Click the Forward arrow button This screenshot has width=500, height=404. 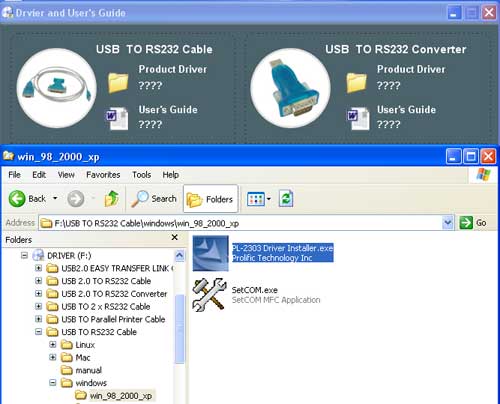click(x=76, y=199)
